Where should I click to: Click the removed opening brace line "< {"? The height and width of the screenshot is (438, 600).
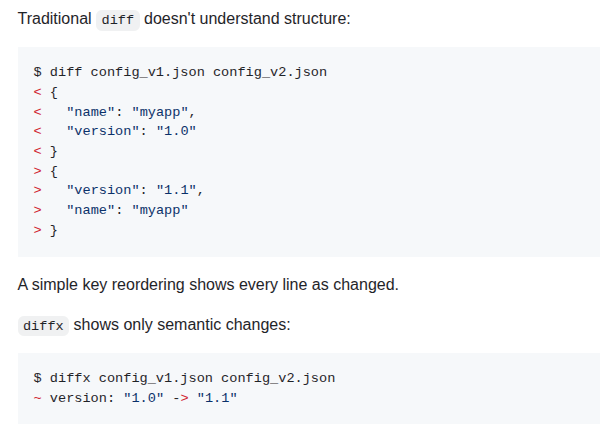(x=46, y=91)
